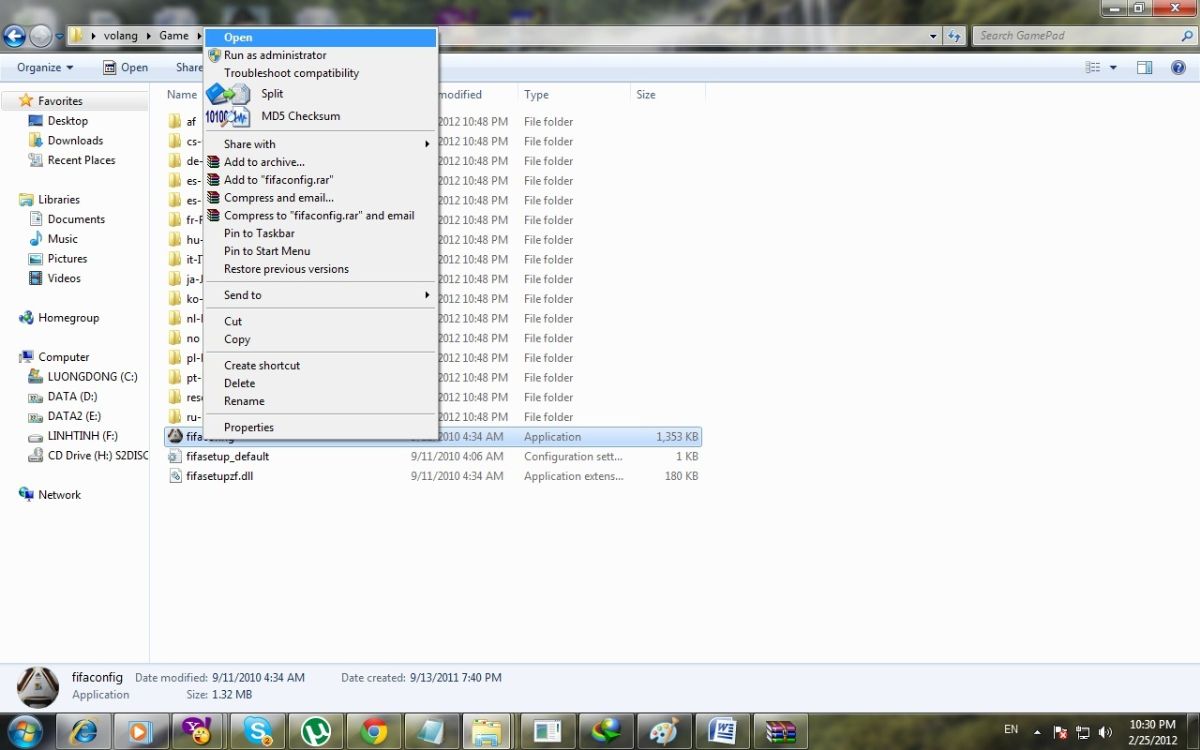Select MD5 Checksum option

tap(320, 116)
